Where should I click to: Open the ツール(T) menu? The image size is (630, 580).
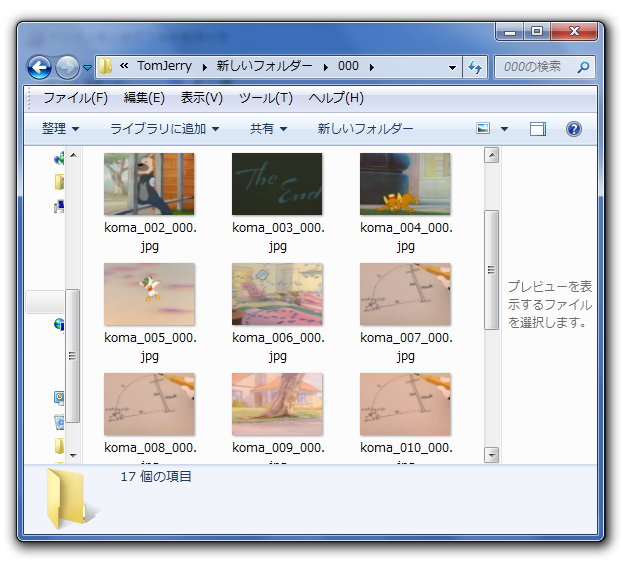coord(266,98)
